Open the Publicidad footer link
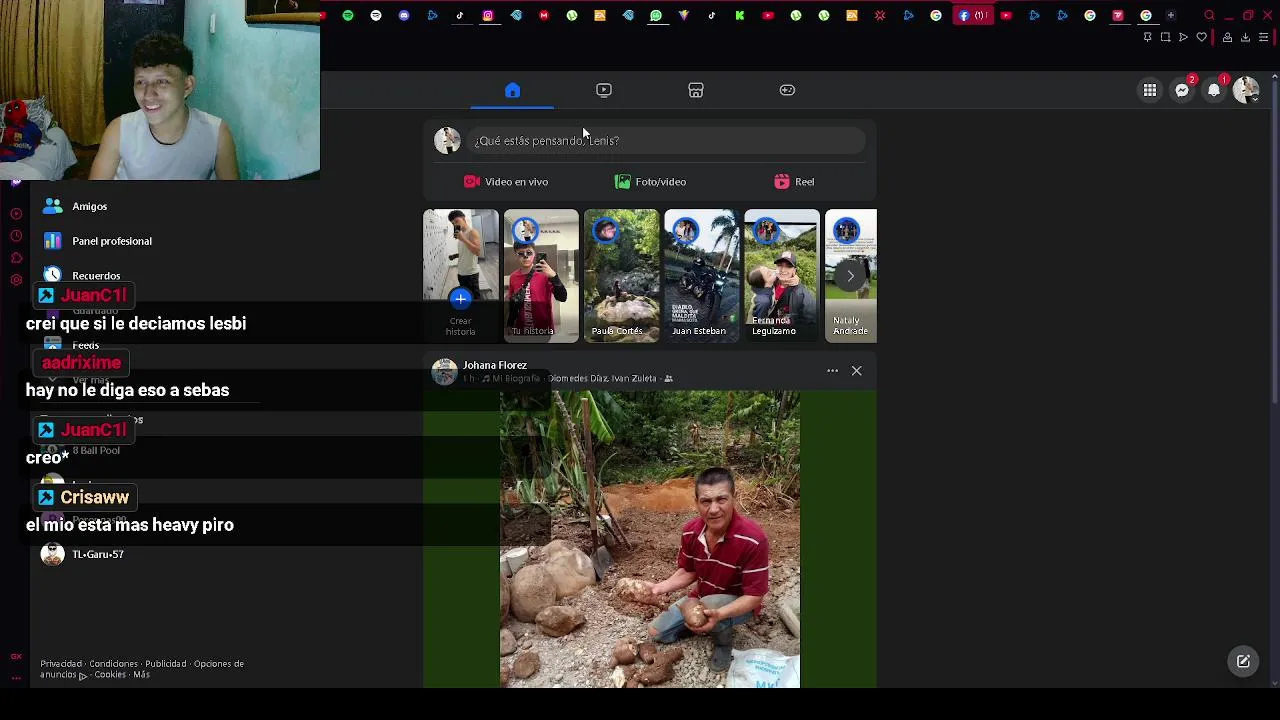 165,664
